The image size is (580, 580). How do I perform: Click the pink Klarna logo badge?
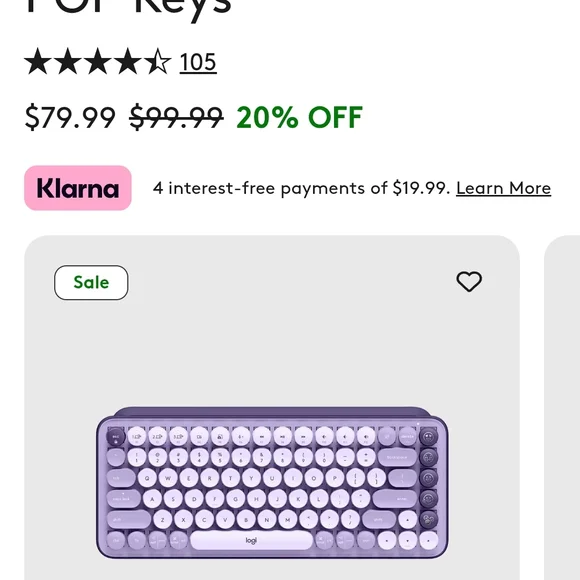78,188
